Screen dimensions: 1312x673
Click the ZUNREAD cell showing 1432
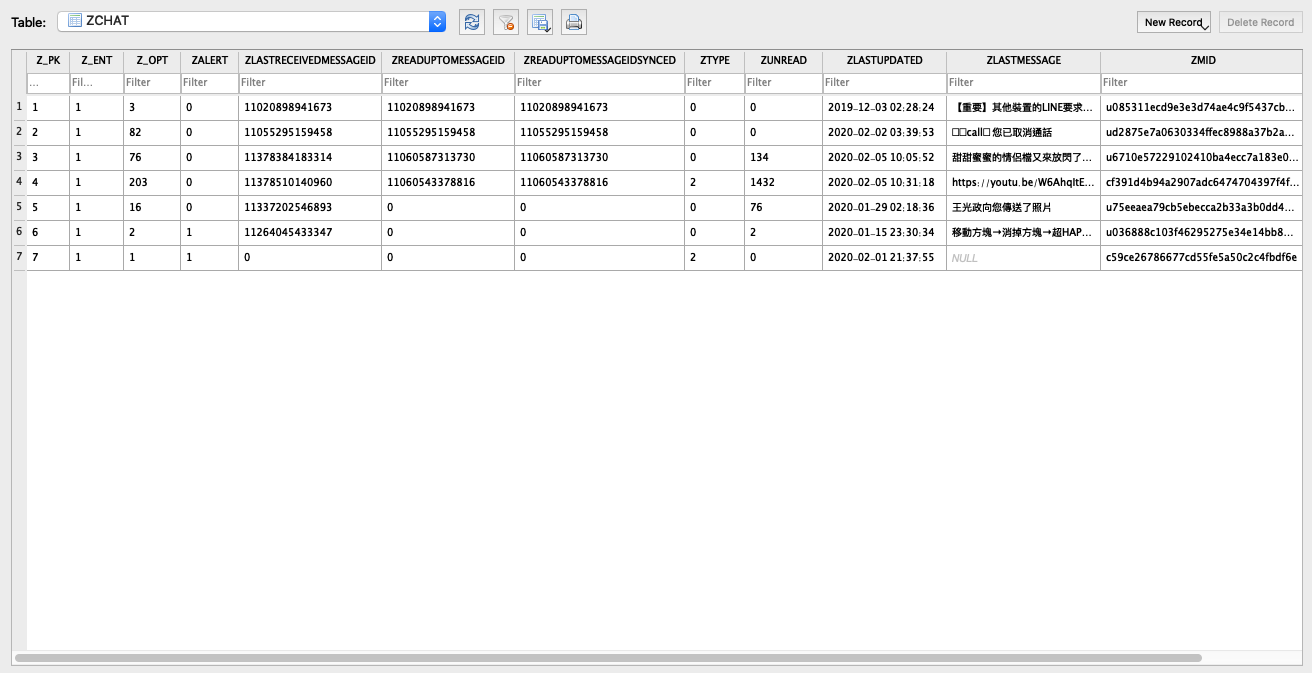click(783, 182)
